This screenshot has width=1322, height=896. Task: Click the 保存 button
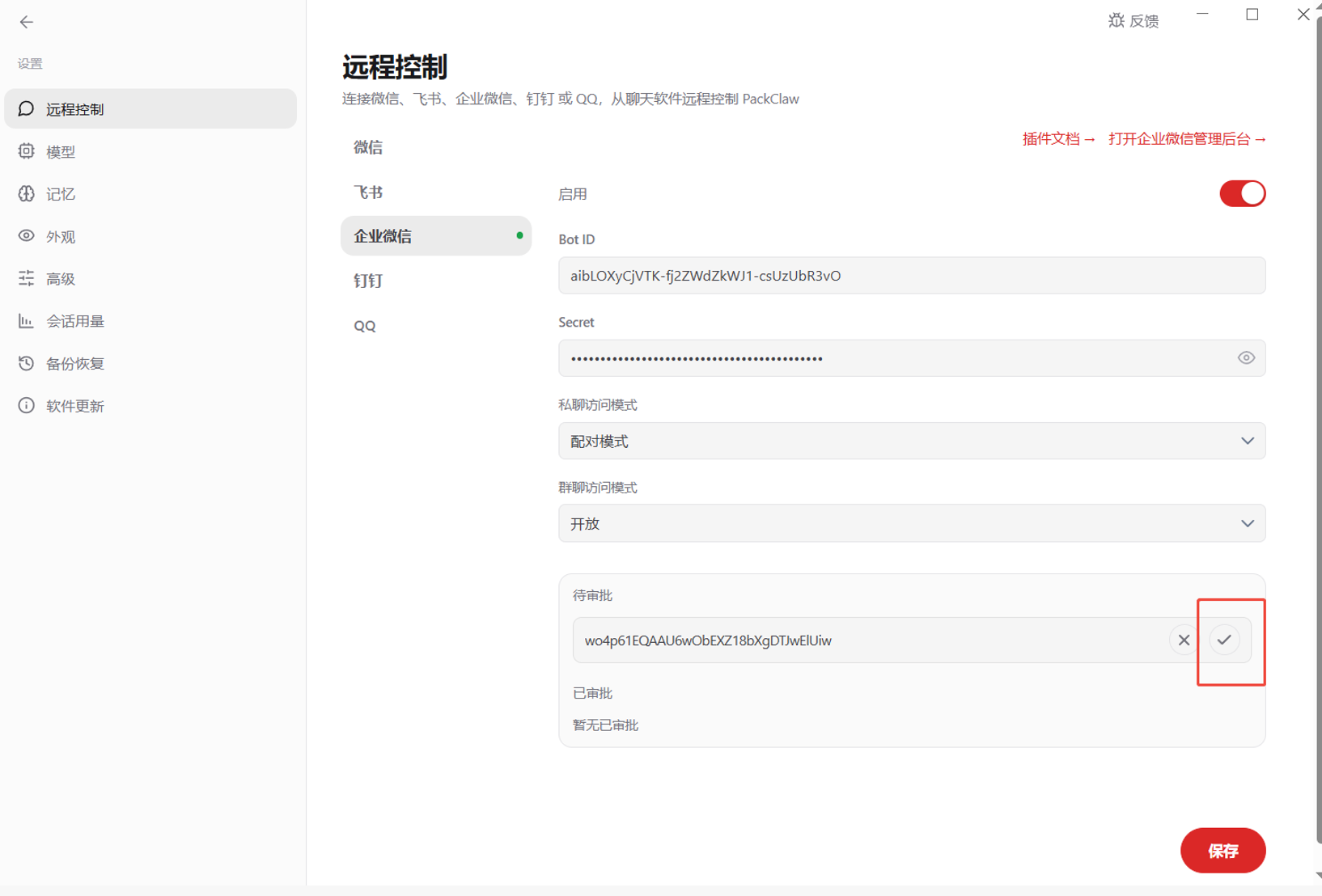1222,850
